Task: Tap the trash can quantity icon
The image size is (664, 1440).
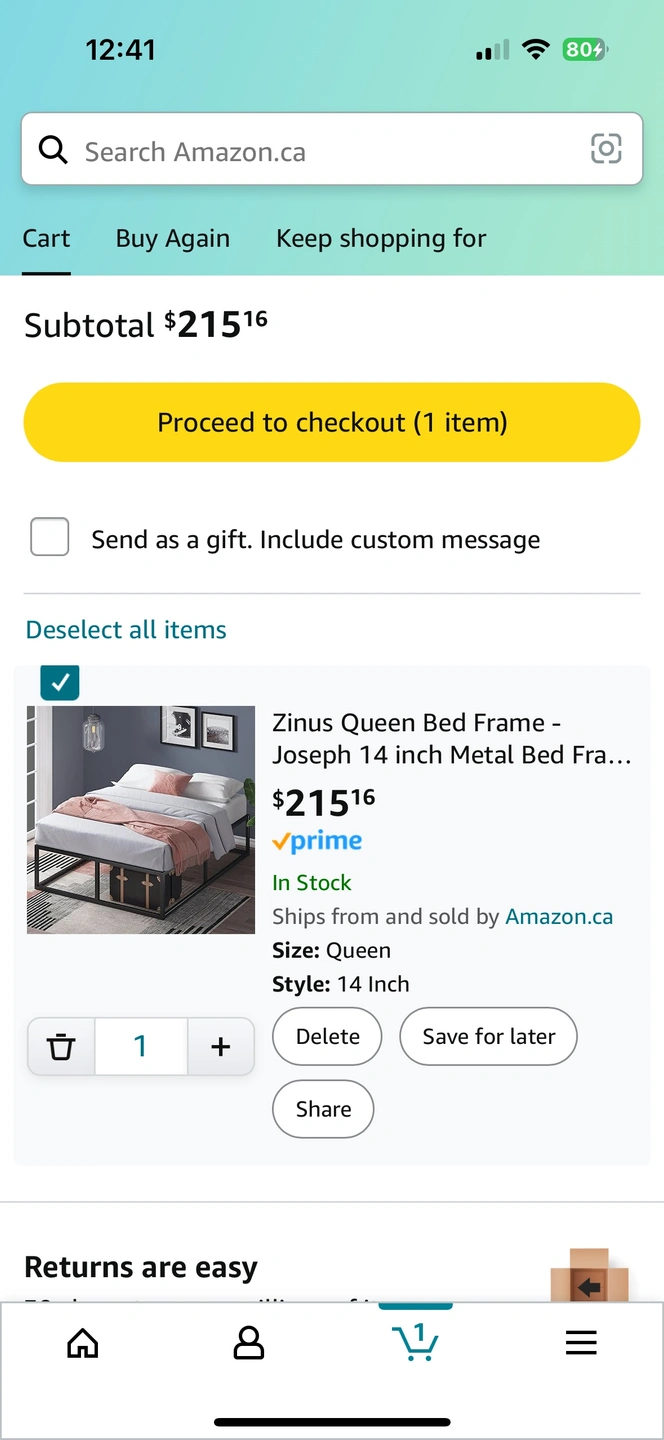Action: pos(61,1047)
